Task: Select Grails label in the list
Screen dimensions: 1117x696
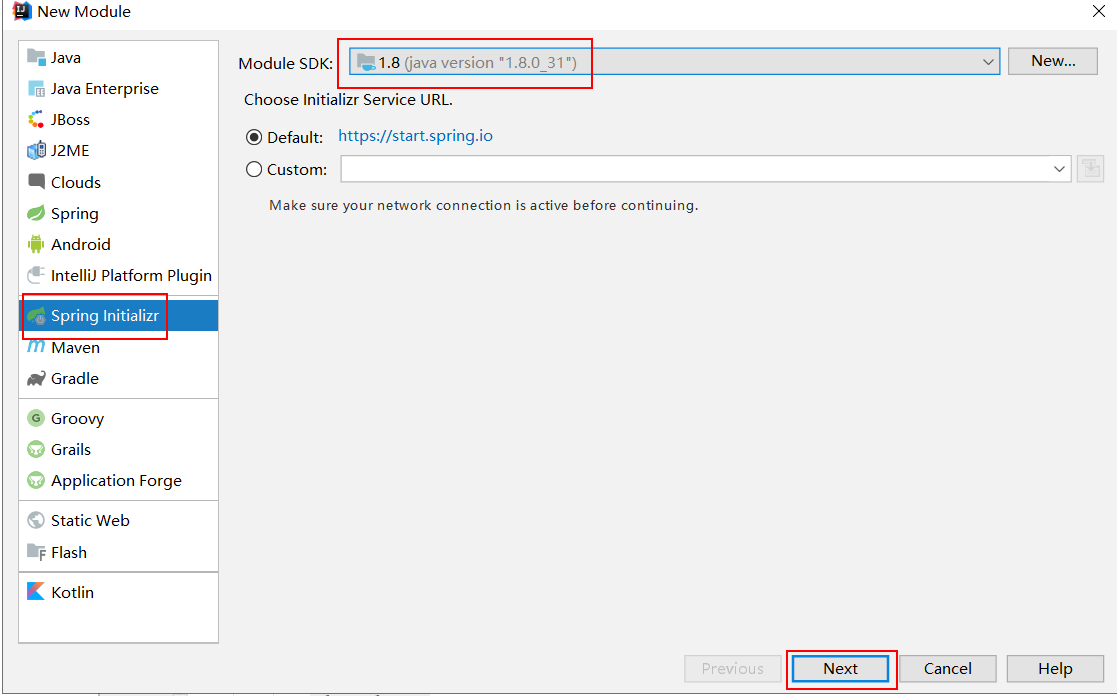Action: [x=71, y=450]
